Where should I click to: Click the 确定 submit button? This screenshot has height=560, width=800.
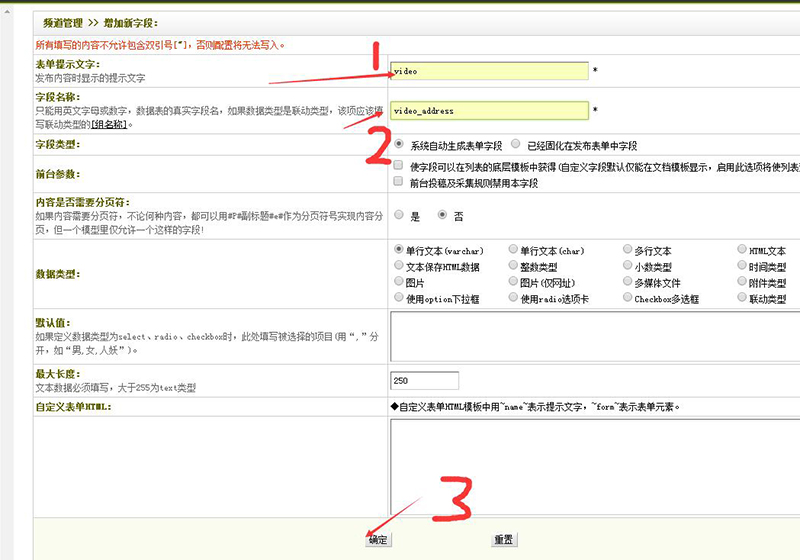point(377,539)
